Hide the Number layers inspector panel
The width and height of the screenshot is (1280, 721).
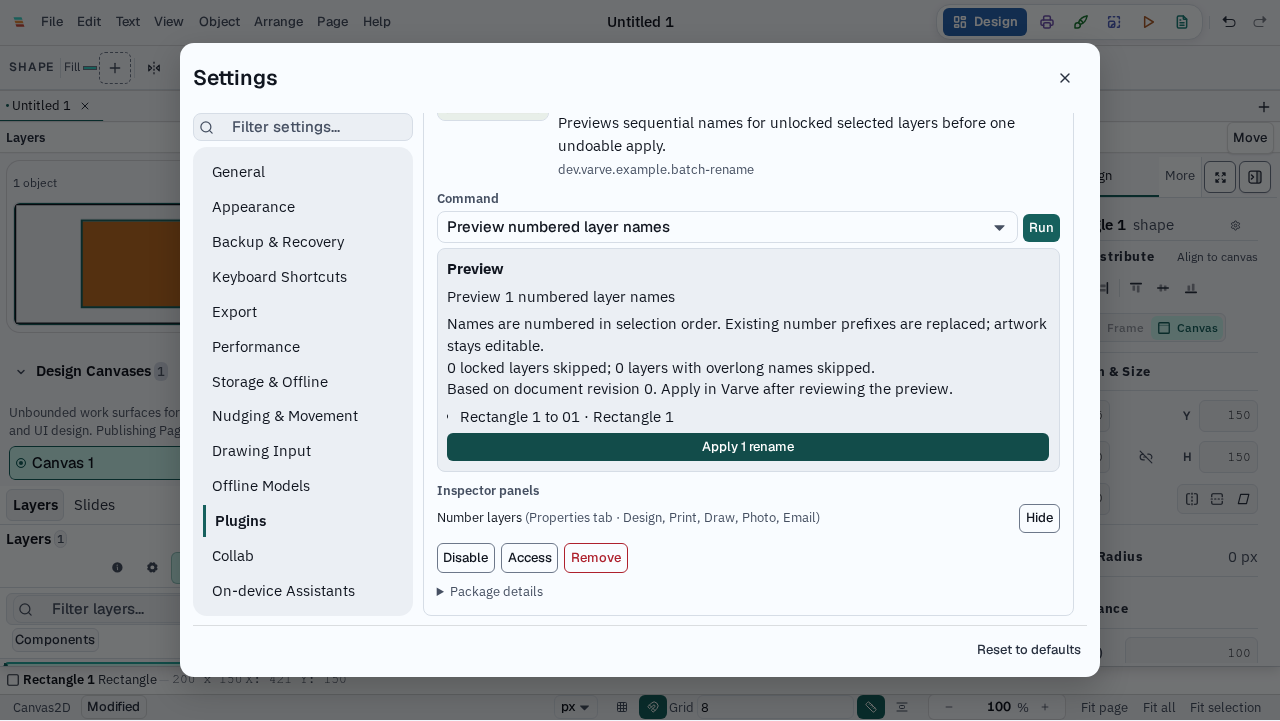1039,518
